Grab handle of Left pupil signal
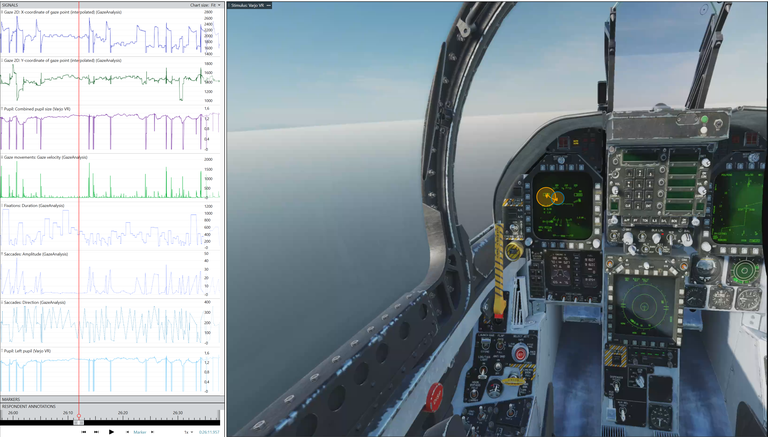Image resolution: width=768 pixels, height=437 pixels. (x=1, y=351)
